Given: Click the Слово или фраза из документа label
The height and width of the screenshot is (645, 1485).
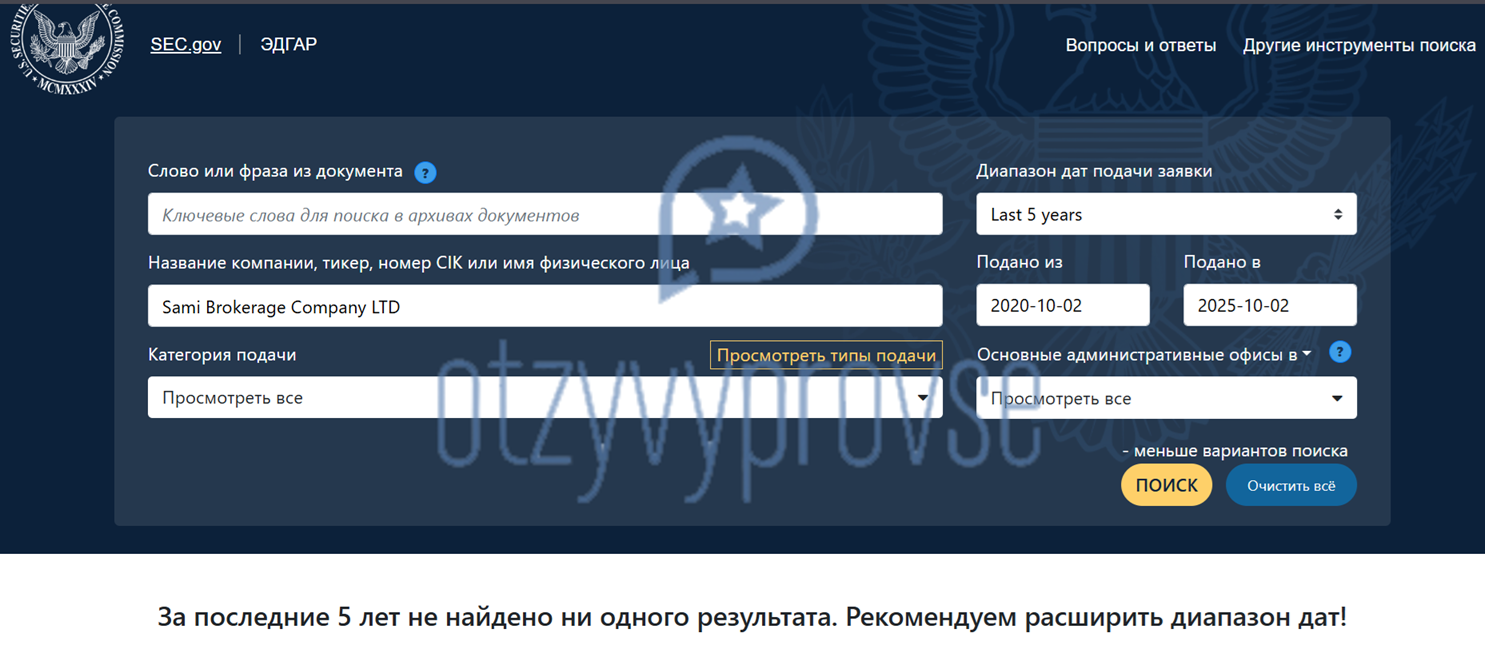Looking at the screenshot, I should point(275,171).
